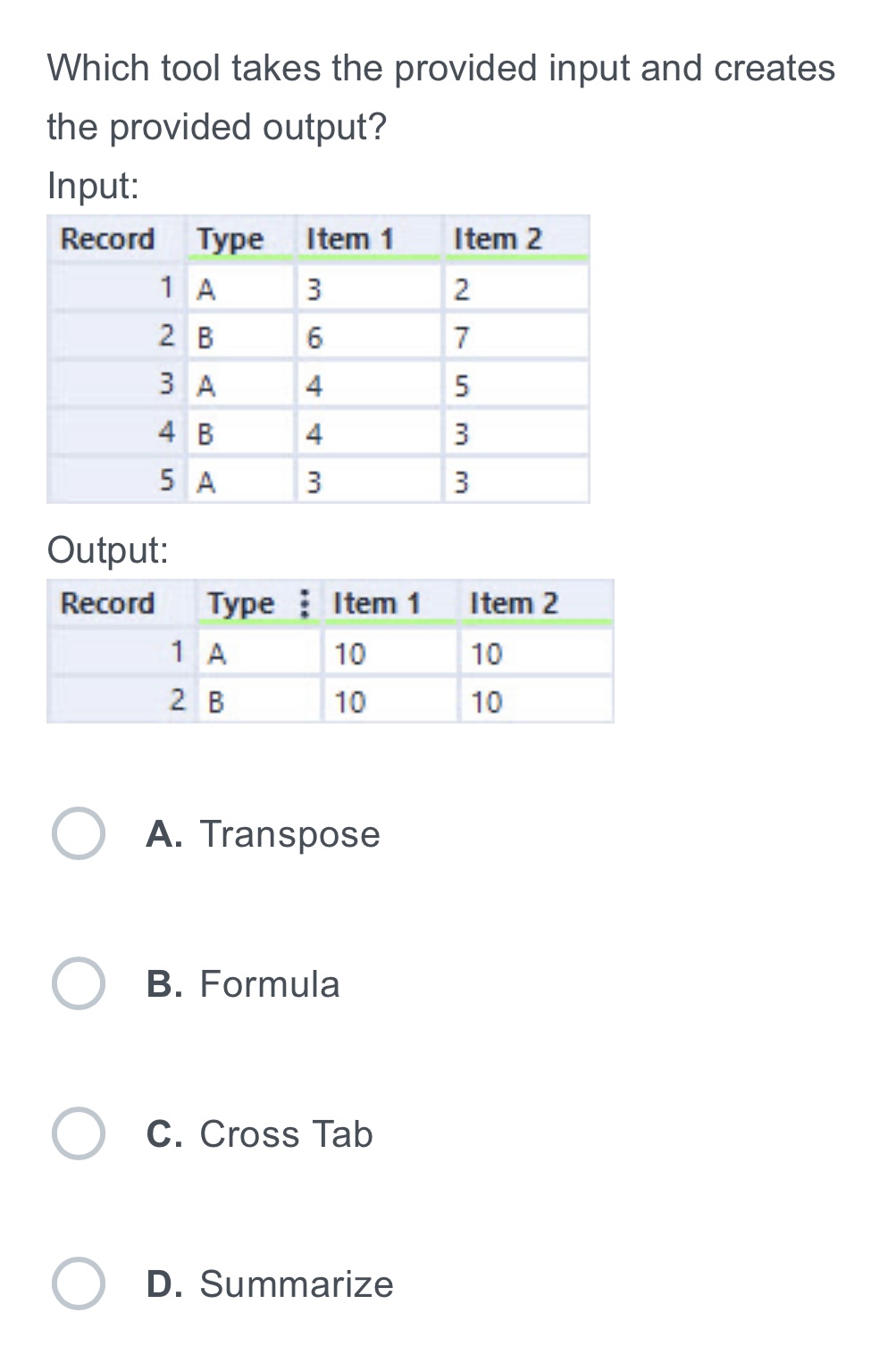The image size is (896, 1346).
Task: Select the cell with value 5 in Input table
Action: coord(516,386)
